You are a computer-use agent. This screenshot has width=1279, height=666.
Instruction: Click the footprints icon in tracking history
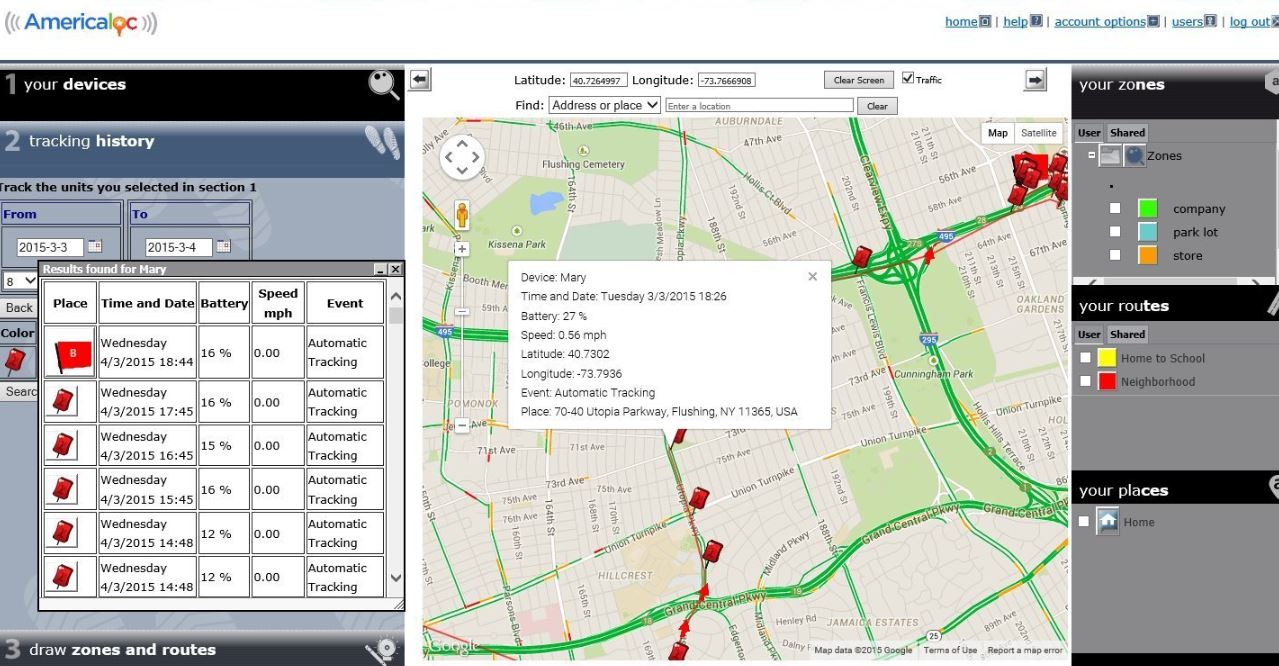tap(383, 142)
